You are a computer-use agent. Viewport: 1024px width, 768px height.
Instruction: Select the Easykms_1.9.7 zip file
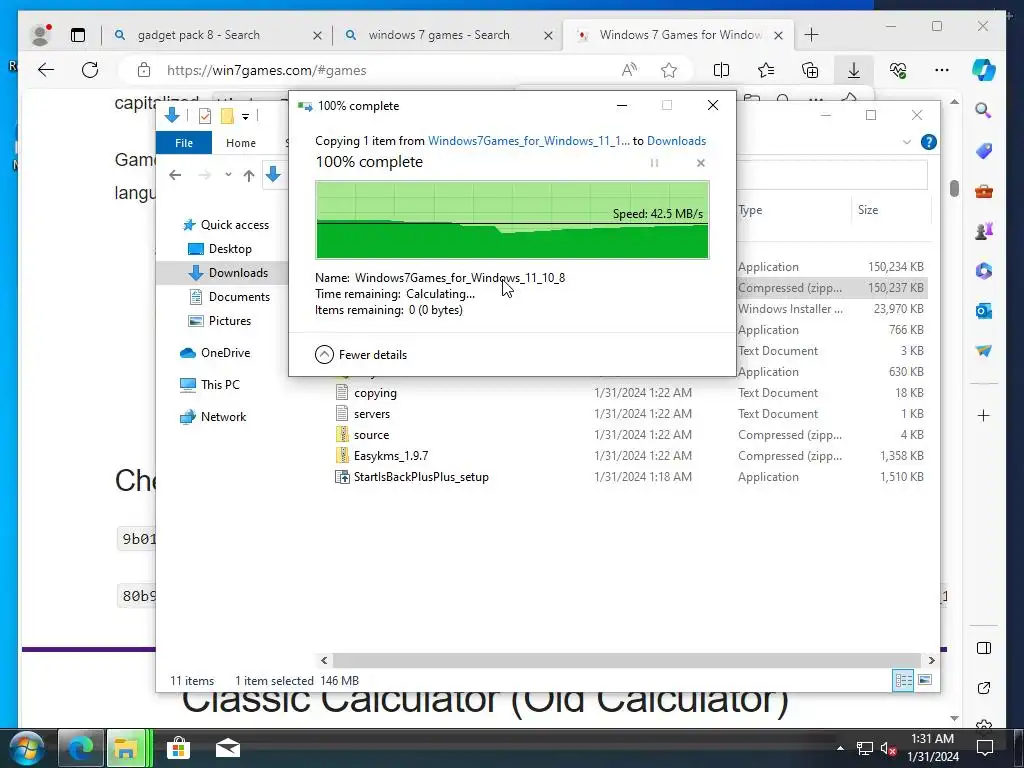pyautogui.click(x=391, y=456)
